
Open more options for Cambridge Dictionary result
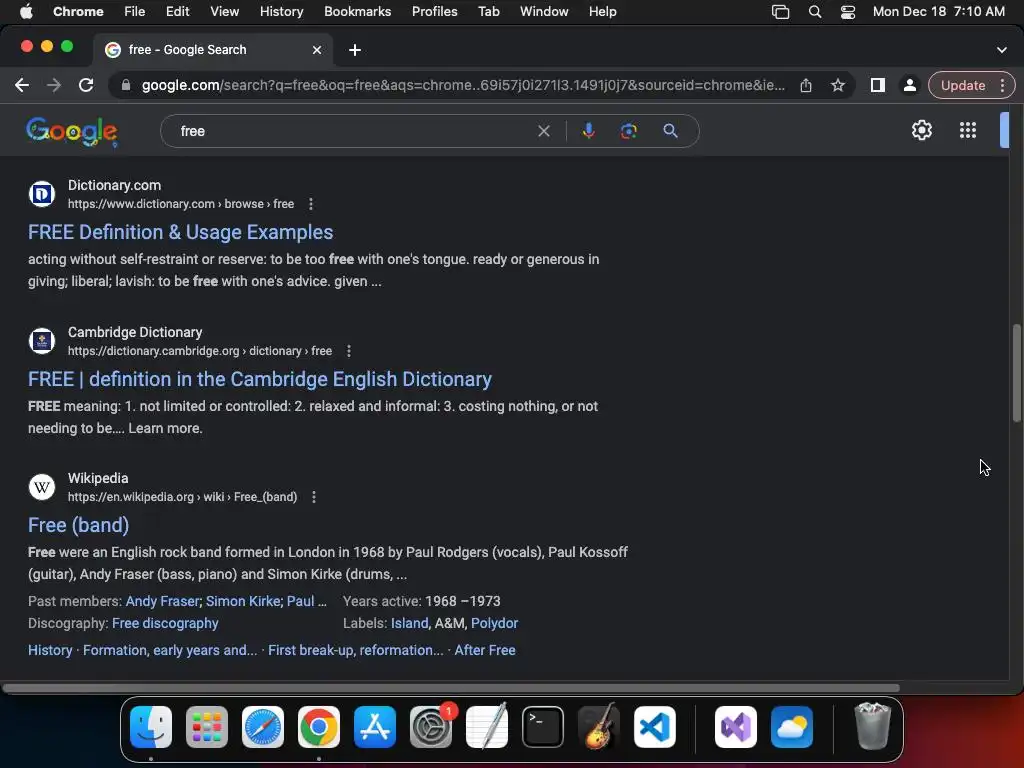point(349,351)
